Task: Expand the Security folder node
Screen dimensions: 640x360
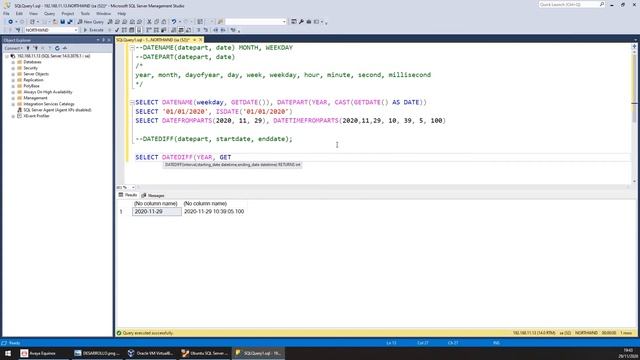Action: pyautogui.click(x=13, y=68)
